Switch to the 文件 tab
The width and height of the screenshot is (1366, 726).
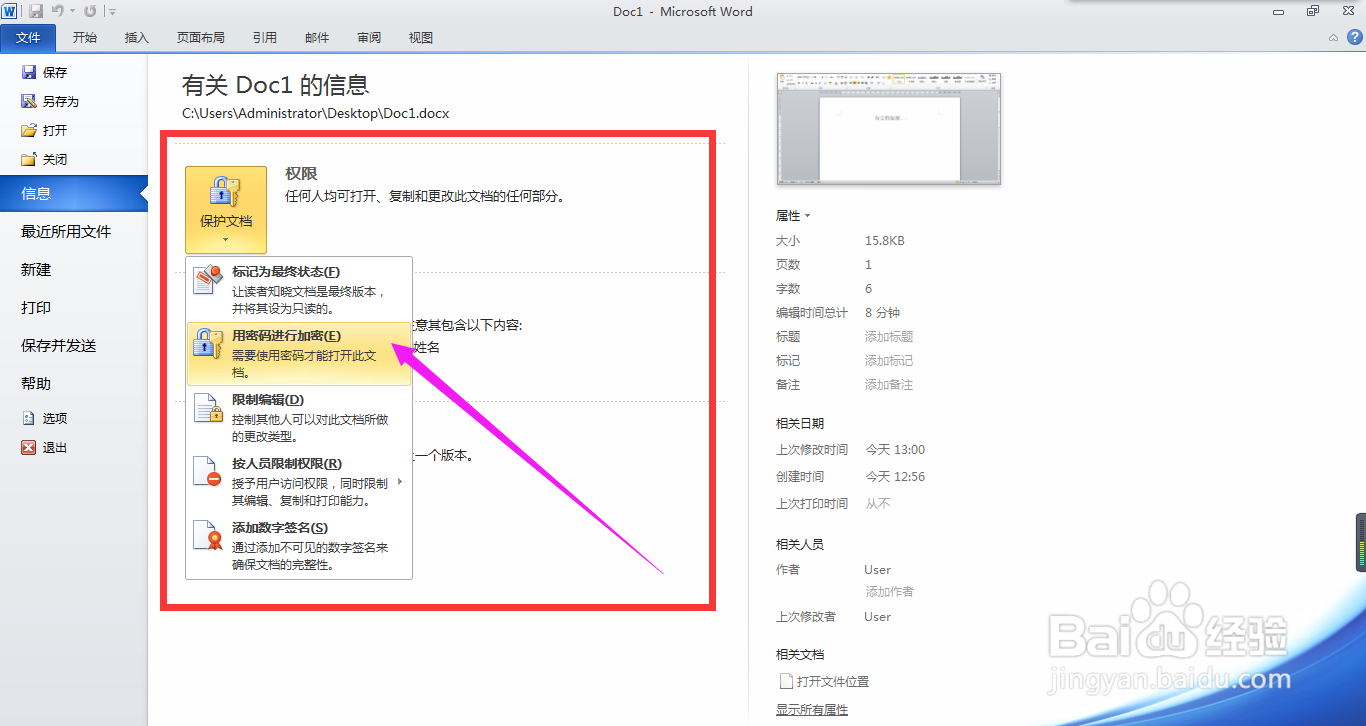click(x=29, y=38)
